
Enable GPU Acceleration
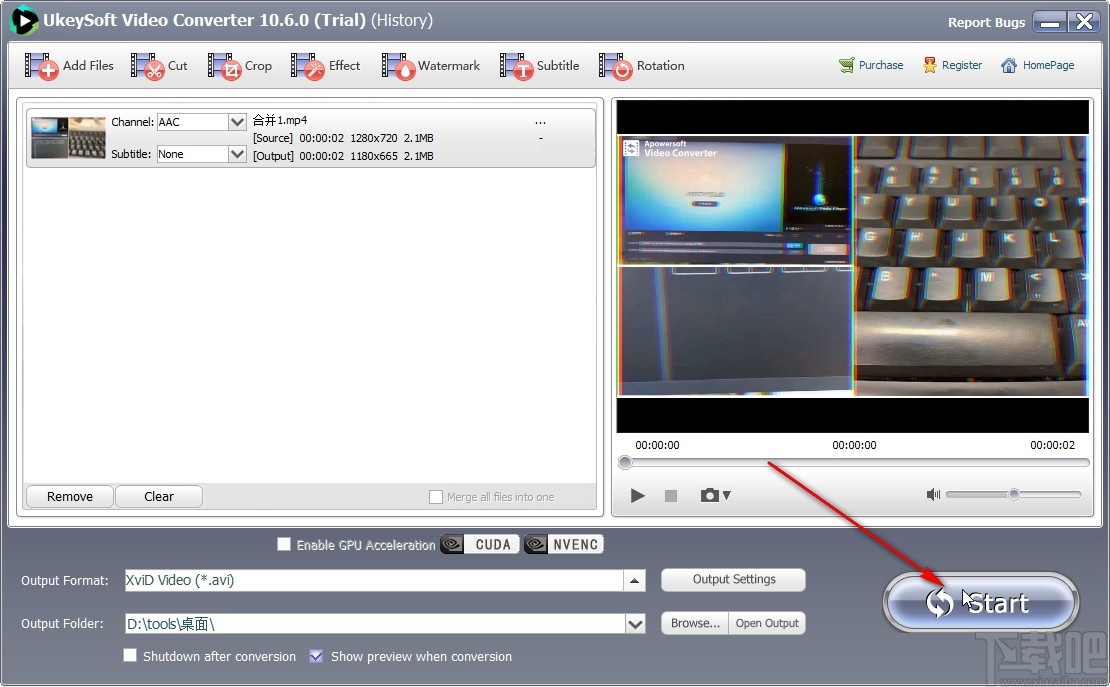[284, 544]
